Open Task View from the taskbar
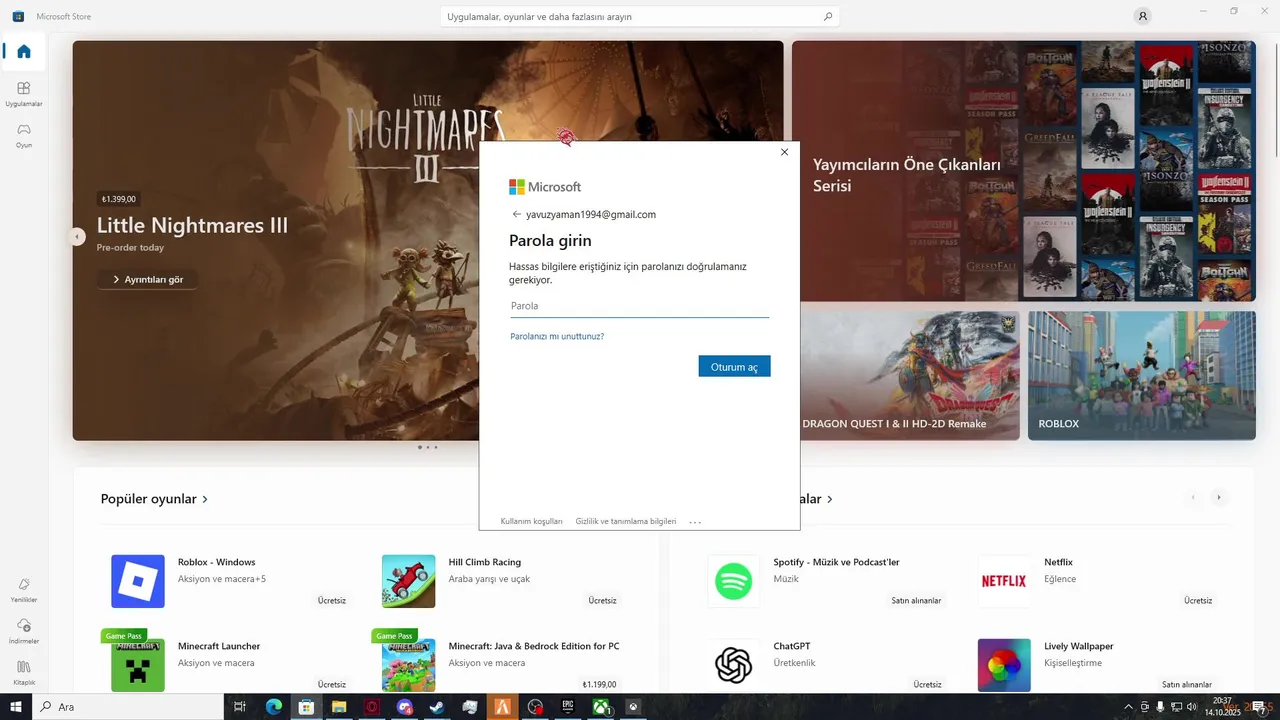 tap(240, 707)
